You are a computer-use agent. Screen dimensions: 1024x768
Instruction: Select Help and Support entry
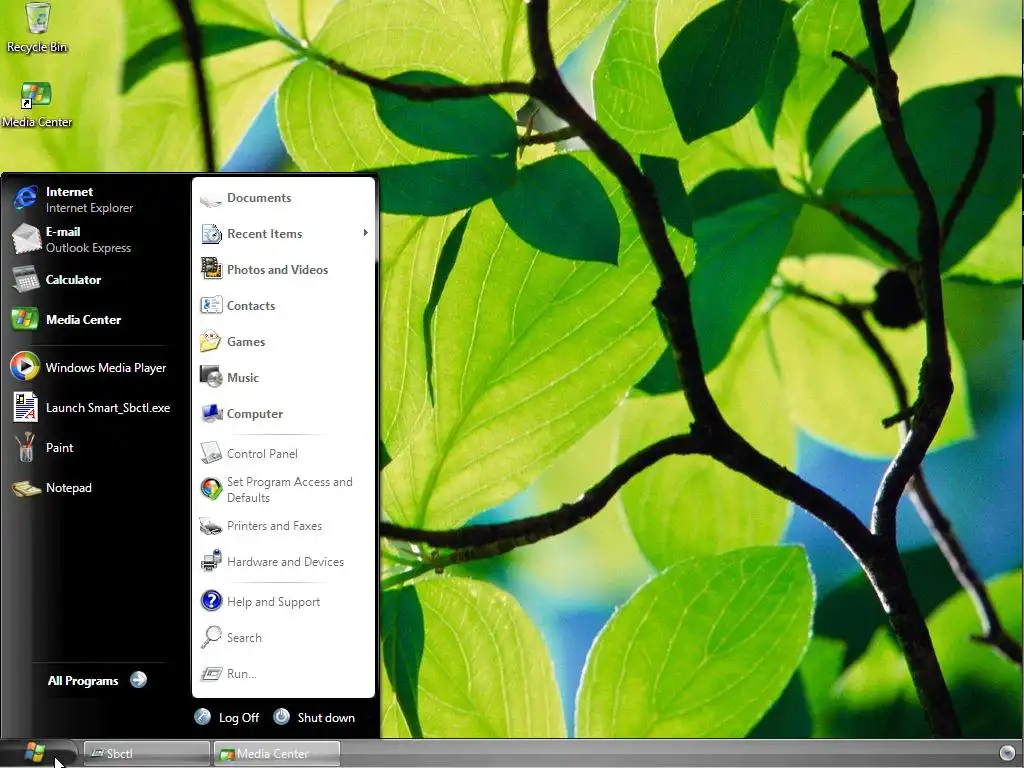coord(284,601)
